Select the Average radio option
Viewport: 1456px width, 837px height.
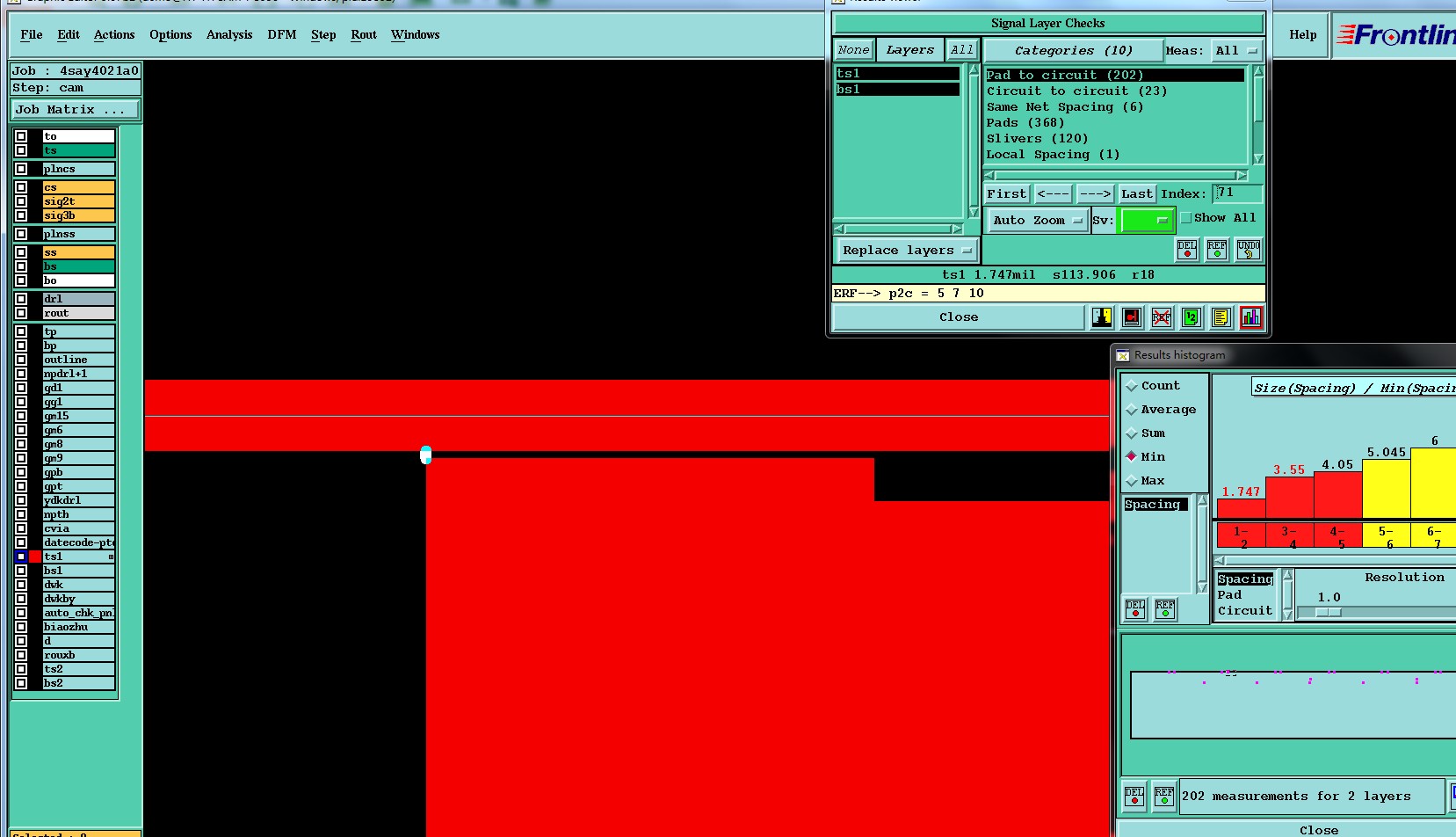(x=1132, y=410)
